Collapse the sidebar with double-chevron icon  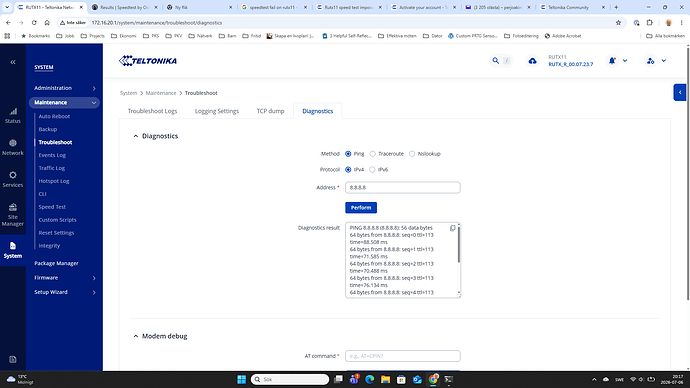pyautogui.click(x=13, y=62)
